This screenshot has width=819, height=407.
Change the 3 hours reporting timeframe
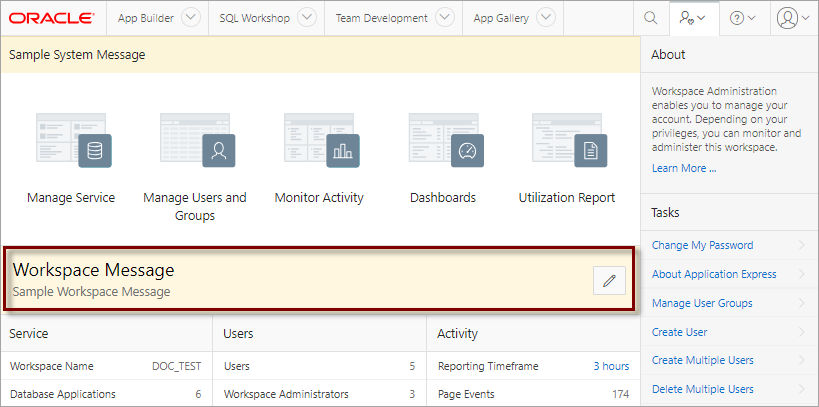point(611,366)
